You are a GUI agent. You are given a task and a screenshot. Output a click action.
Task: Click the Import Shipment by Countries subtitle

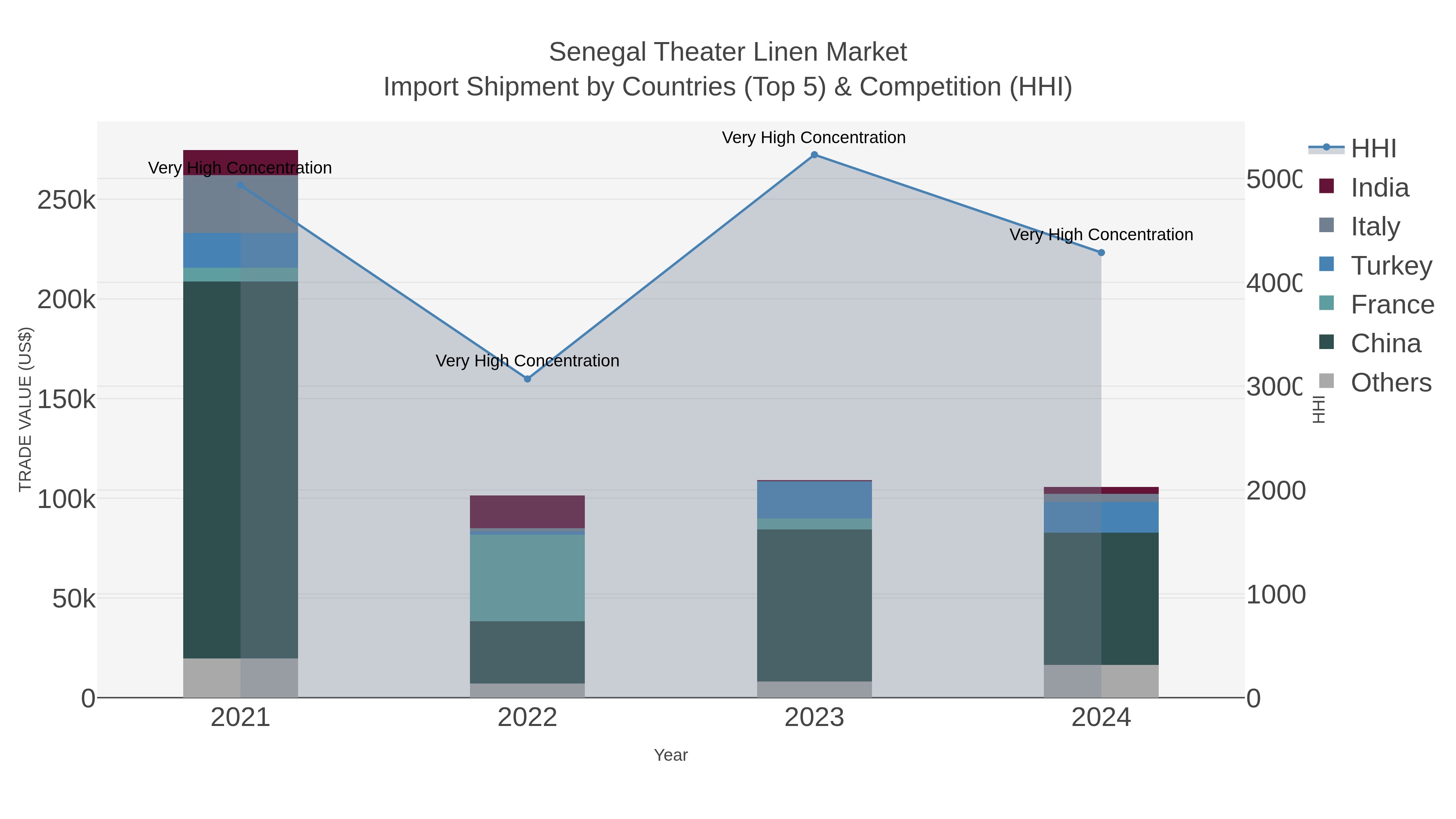coord(728,87)
